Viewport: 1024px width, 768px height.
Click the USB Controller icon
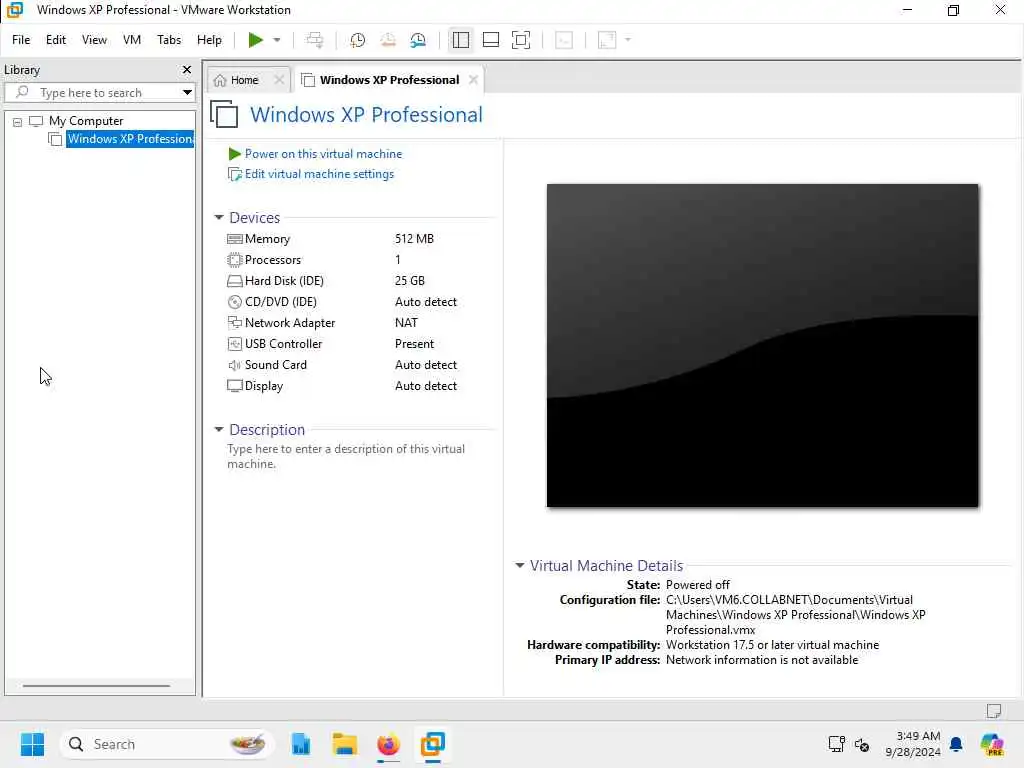[234, 344]
